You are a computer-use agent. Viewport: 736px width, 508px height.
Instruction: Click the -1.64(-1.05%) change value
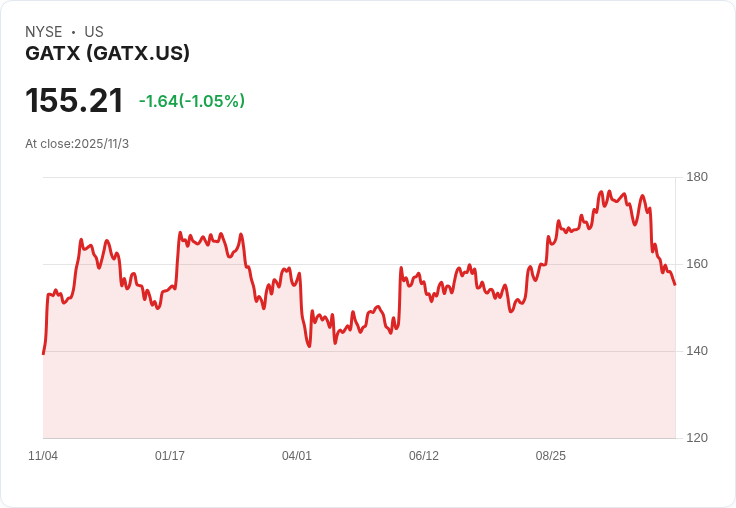pos(192,101)
